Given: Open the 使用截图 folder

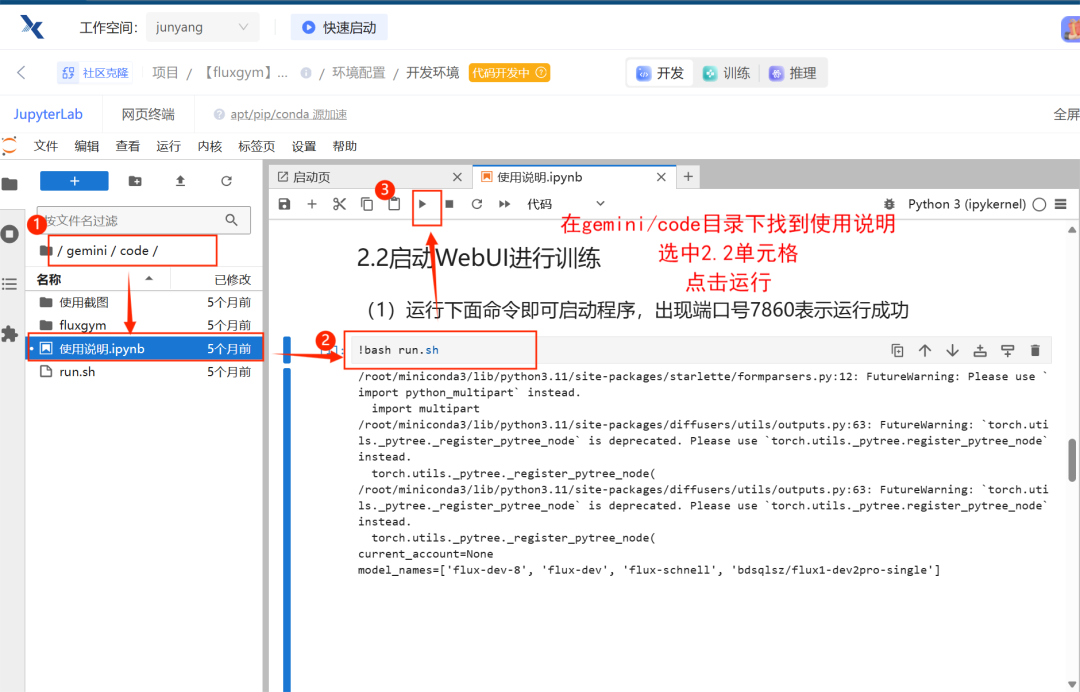Looking at the screenshot, I should (145, 302).
